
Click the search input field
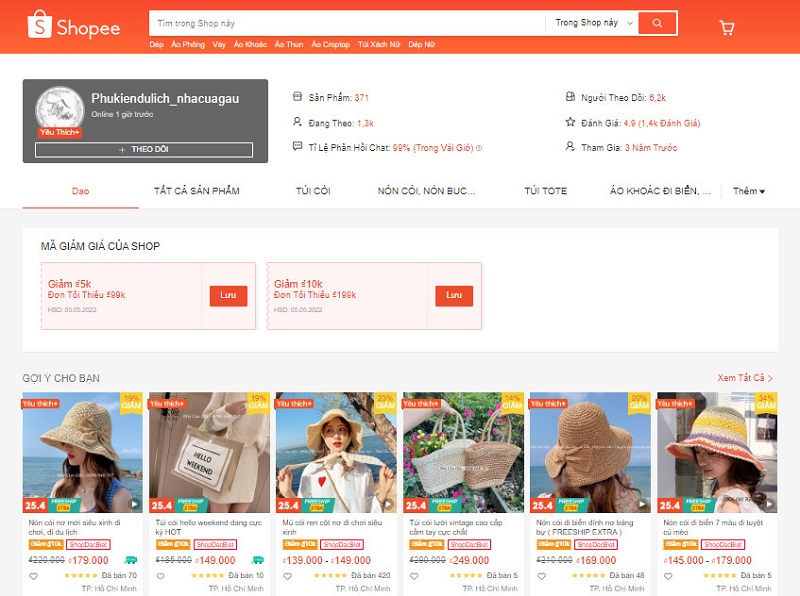tap(345, 23)
